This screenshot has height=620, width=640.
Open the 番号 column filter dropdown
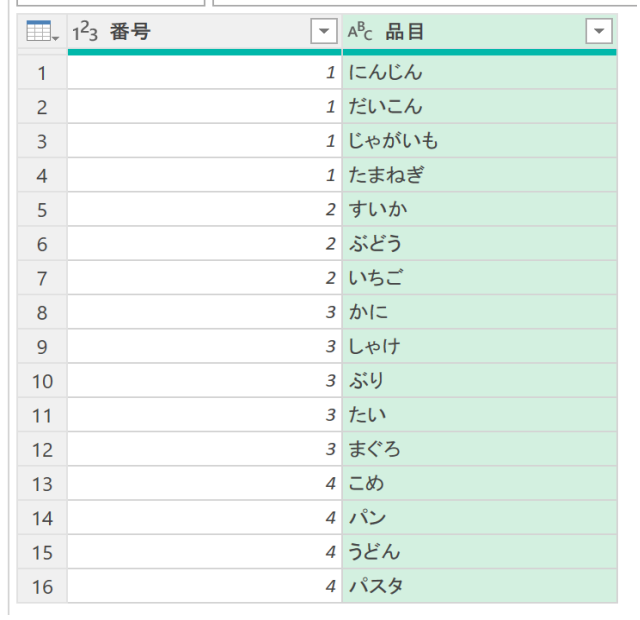click(x=324, y=32)
